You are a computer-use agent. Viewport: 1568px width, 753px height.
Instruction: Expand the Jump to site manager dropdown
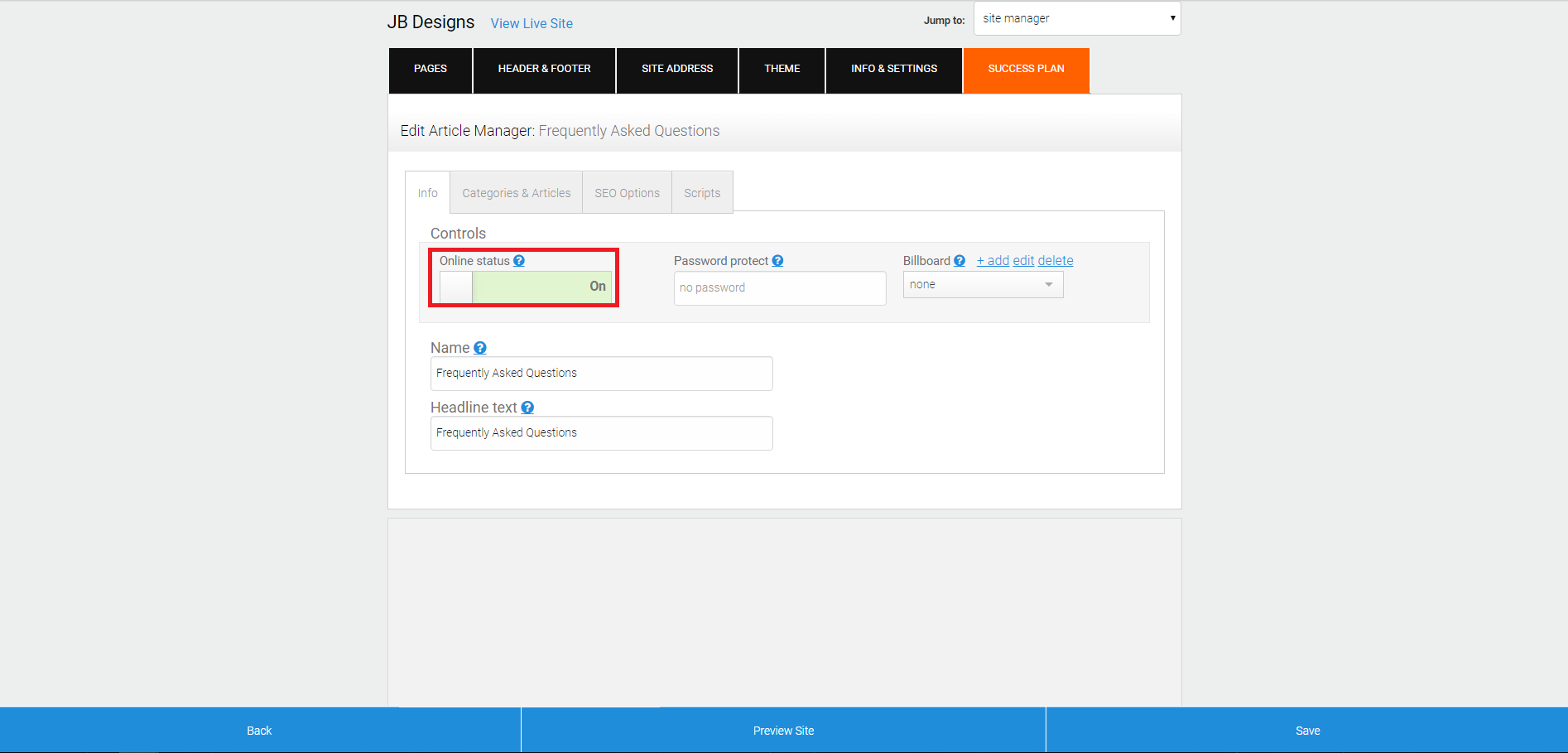point(1077,18)
